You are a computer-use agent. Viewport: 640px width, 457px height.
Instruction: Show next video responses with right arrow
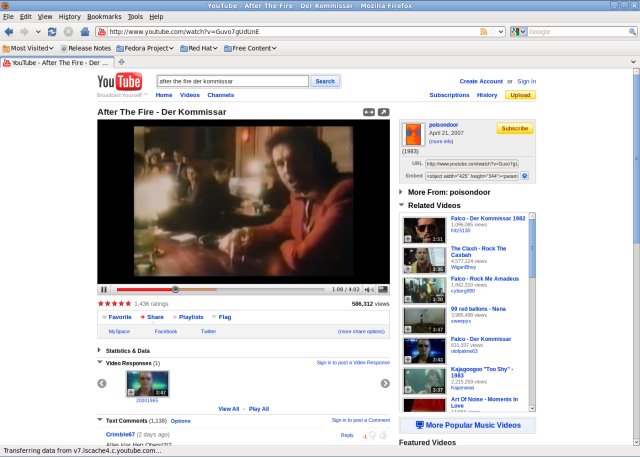(x=385, y=384)
